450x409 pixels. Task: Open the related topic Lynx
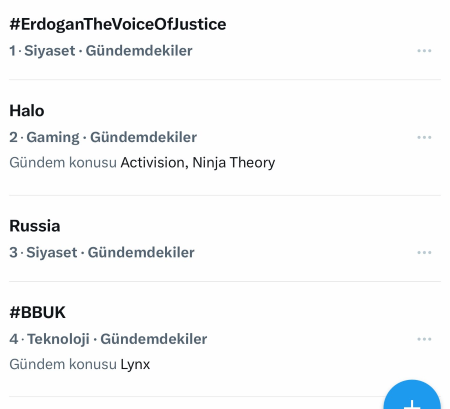[x=135, y=364]
